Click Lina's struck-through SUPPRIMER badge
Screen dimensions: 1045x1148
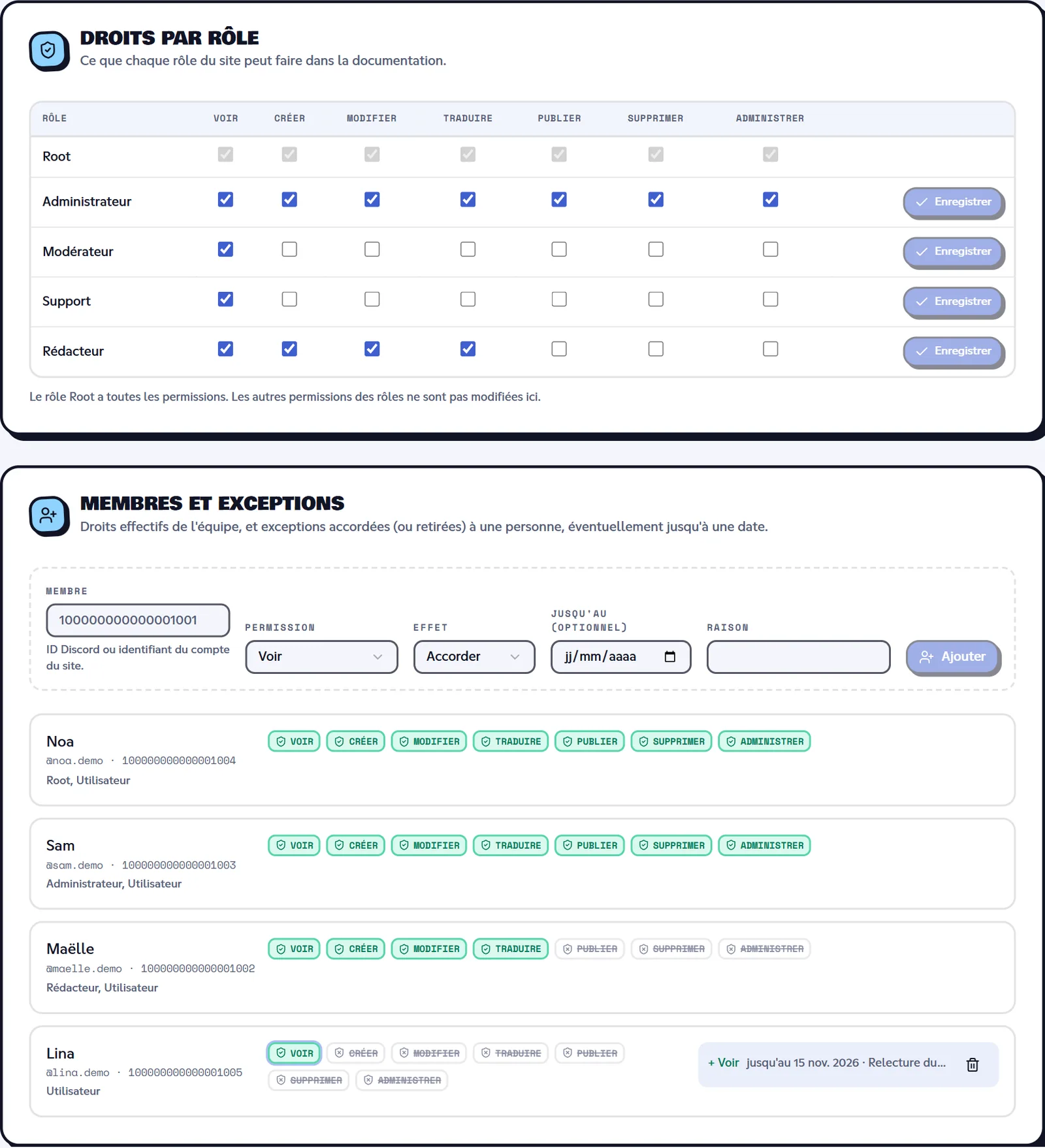pos(309,1080)
